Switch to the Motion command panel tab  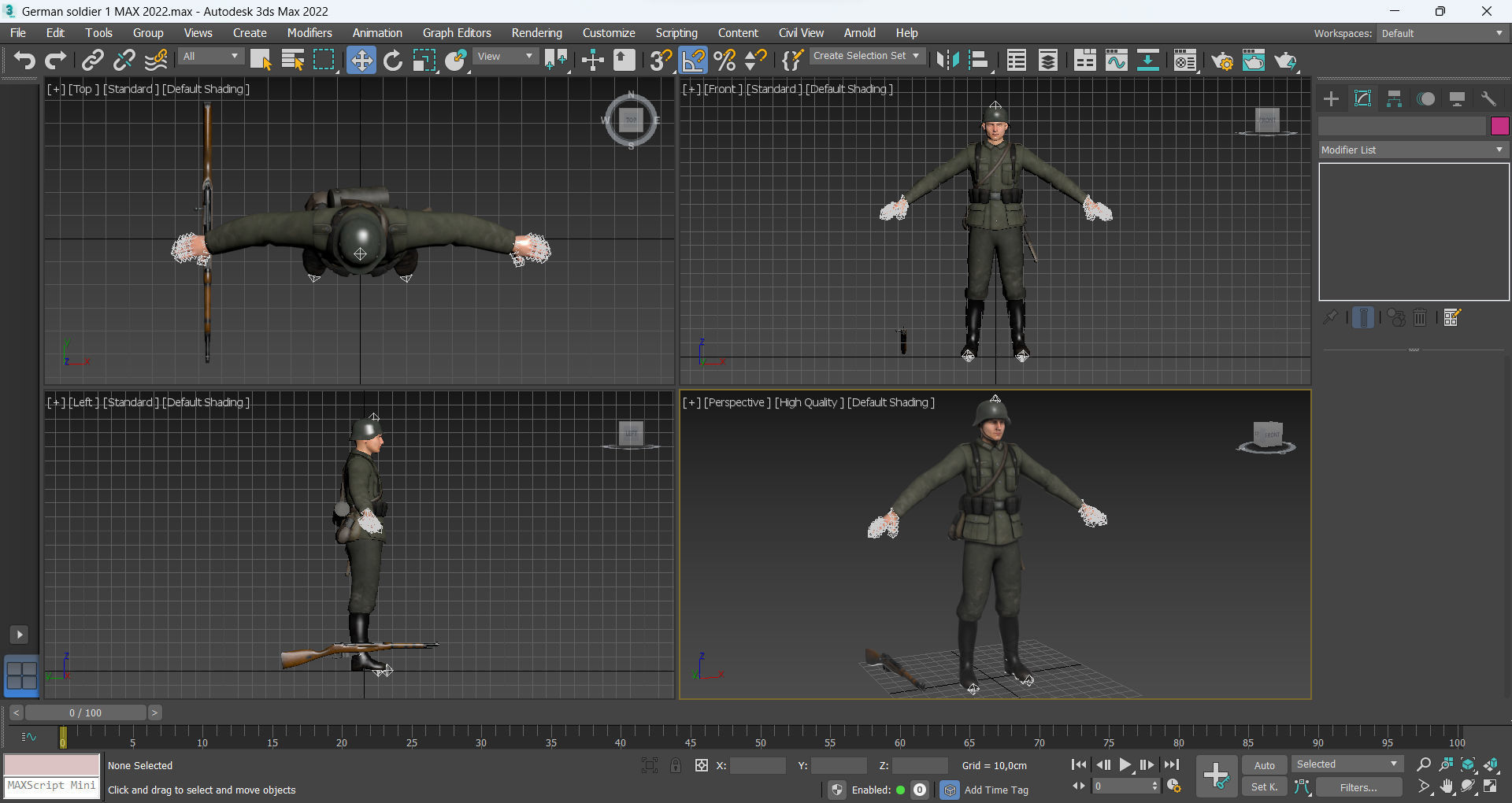pos(1425,98)
